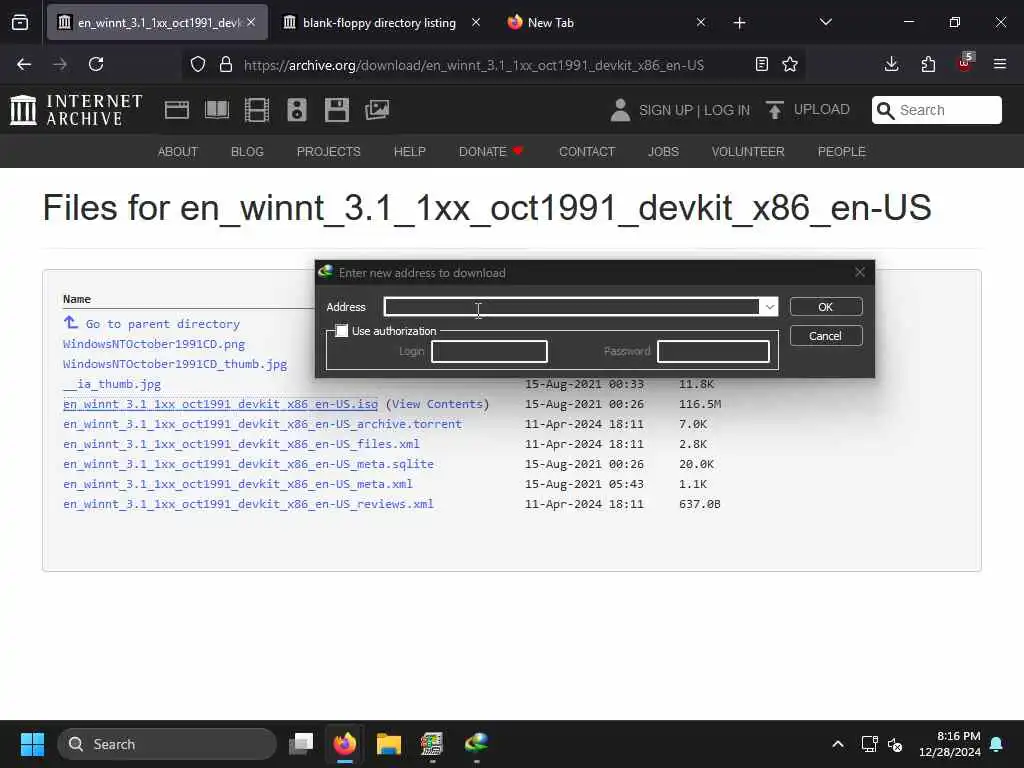Reload the current page

pyautogui.click(x=96, y=64)
